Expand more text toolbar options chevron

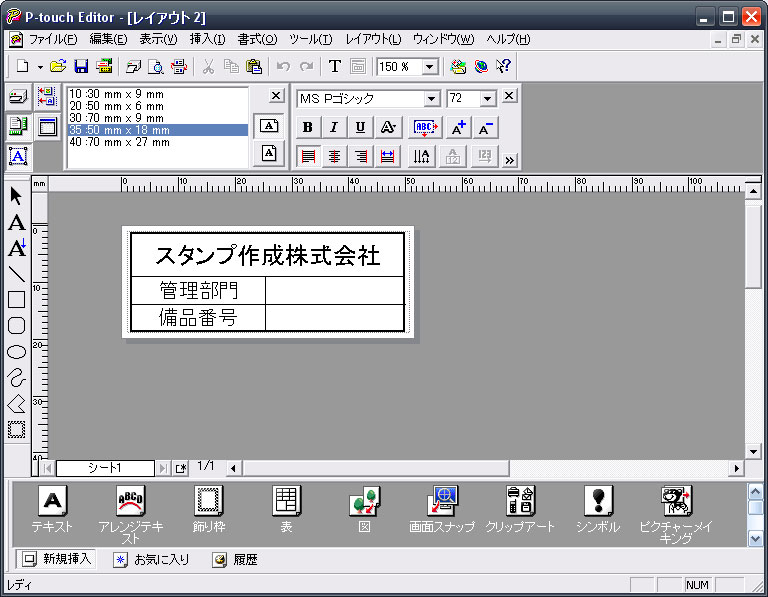pyautogui.click(x=510, y=160)
